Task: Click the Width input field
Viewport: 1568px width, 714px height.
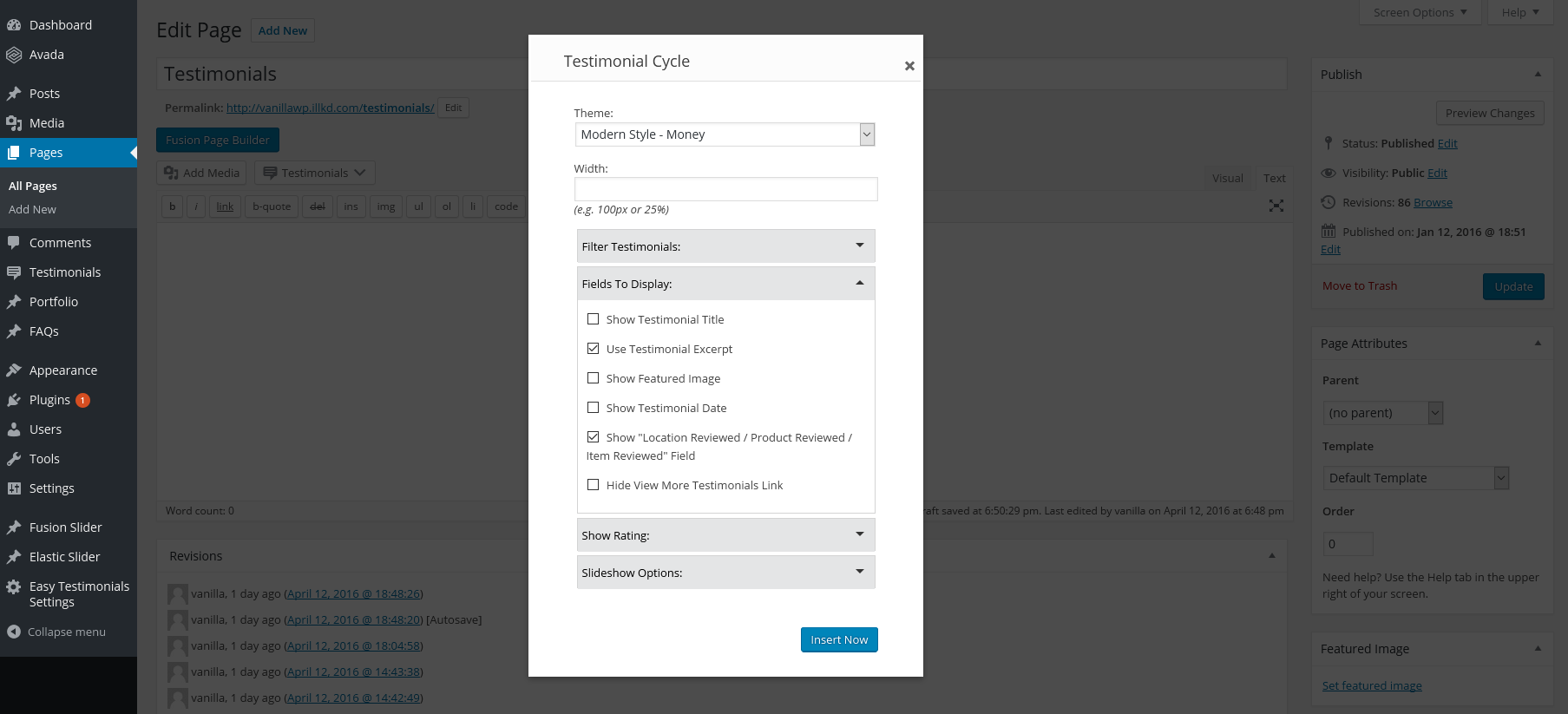Action: [x=725, y=189]
